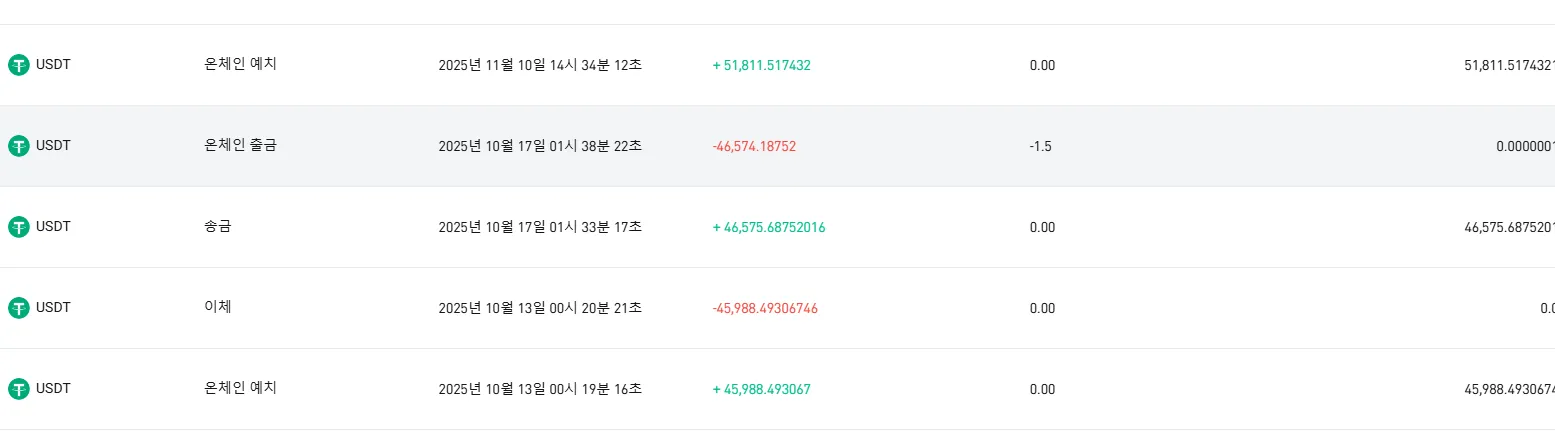Click the USDT icon in the 51,811.517432 deposit row
The image size is (1555, 441).
click(19, 65)
